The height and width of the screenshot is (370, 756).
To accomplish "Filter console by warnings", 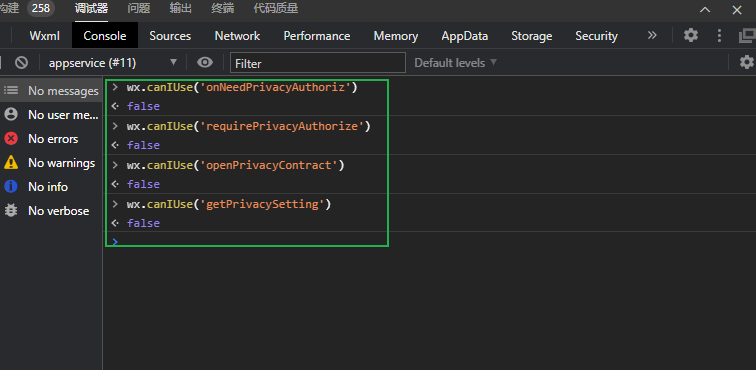I will point(51,163).
